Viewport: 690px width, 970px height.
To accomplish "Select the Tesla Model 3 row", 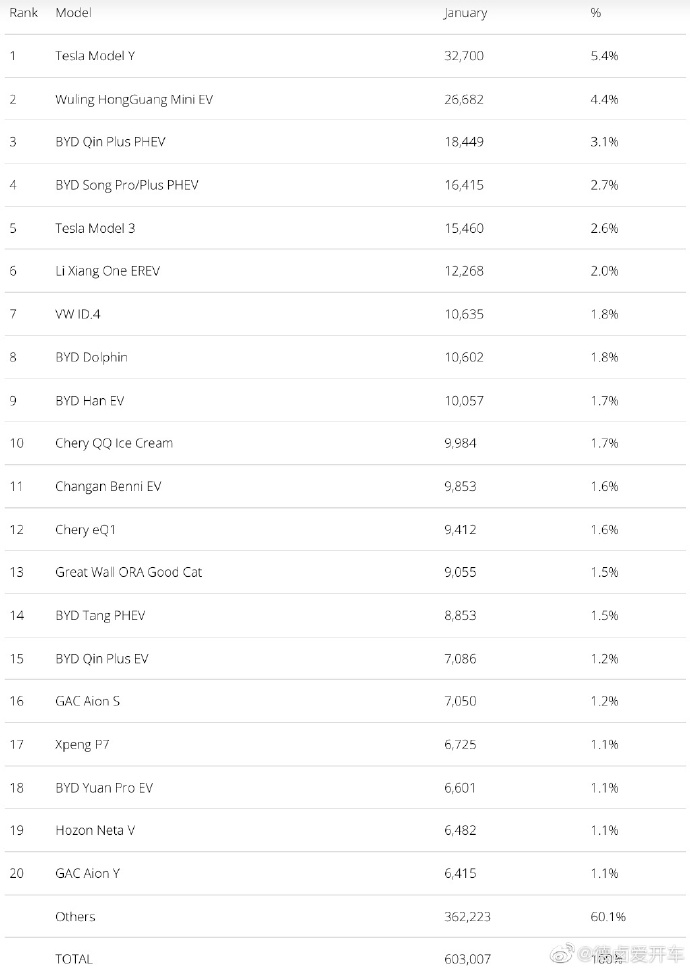I will pyautogui.click(x=95, y=228).
